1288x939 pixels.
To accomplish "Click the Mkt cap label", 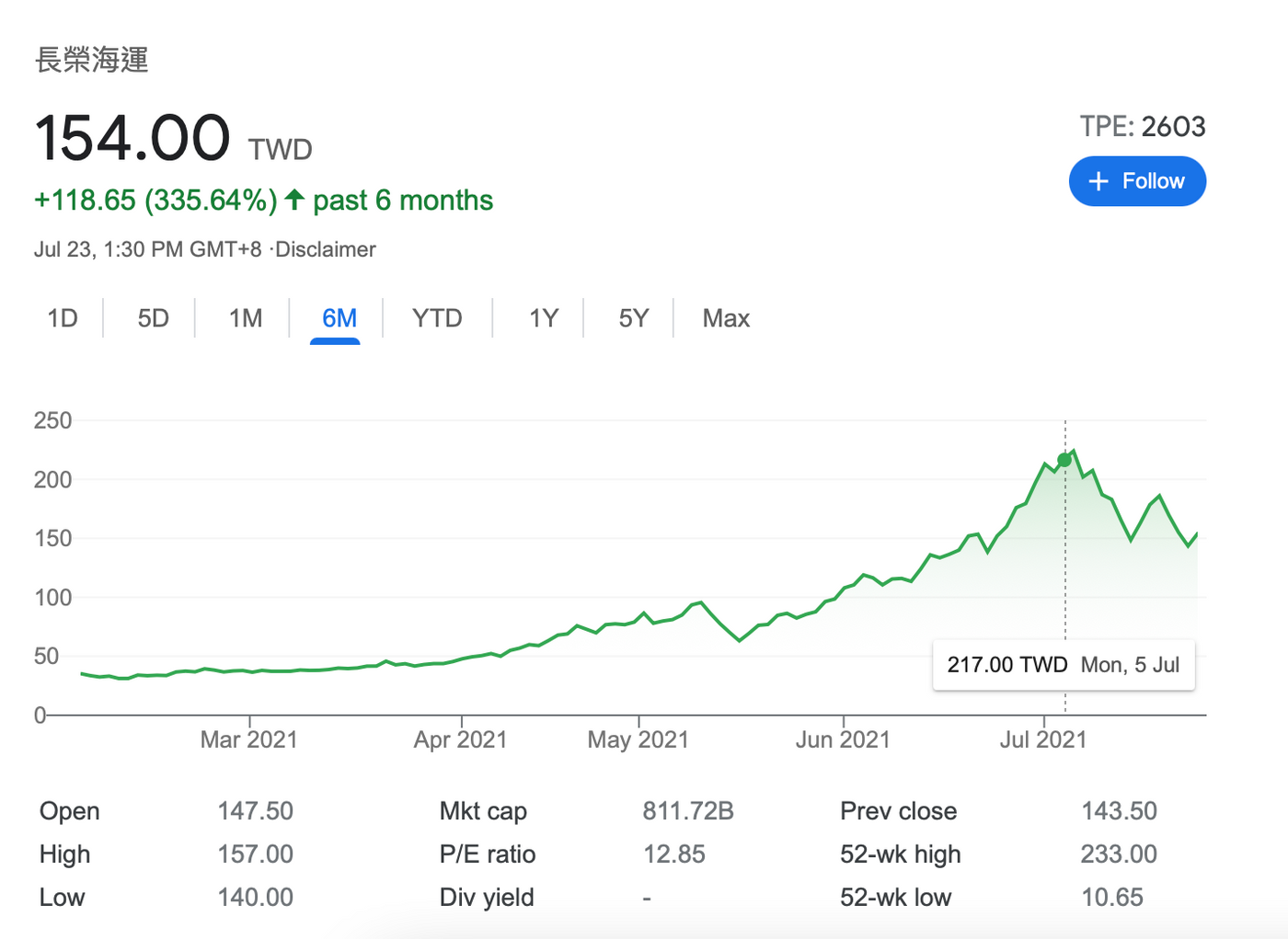I will [483, 811].
